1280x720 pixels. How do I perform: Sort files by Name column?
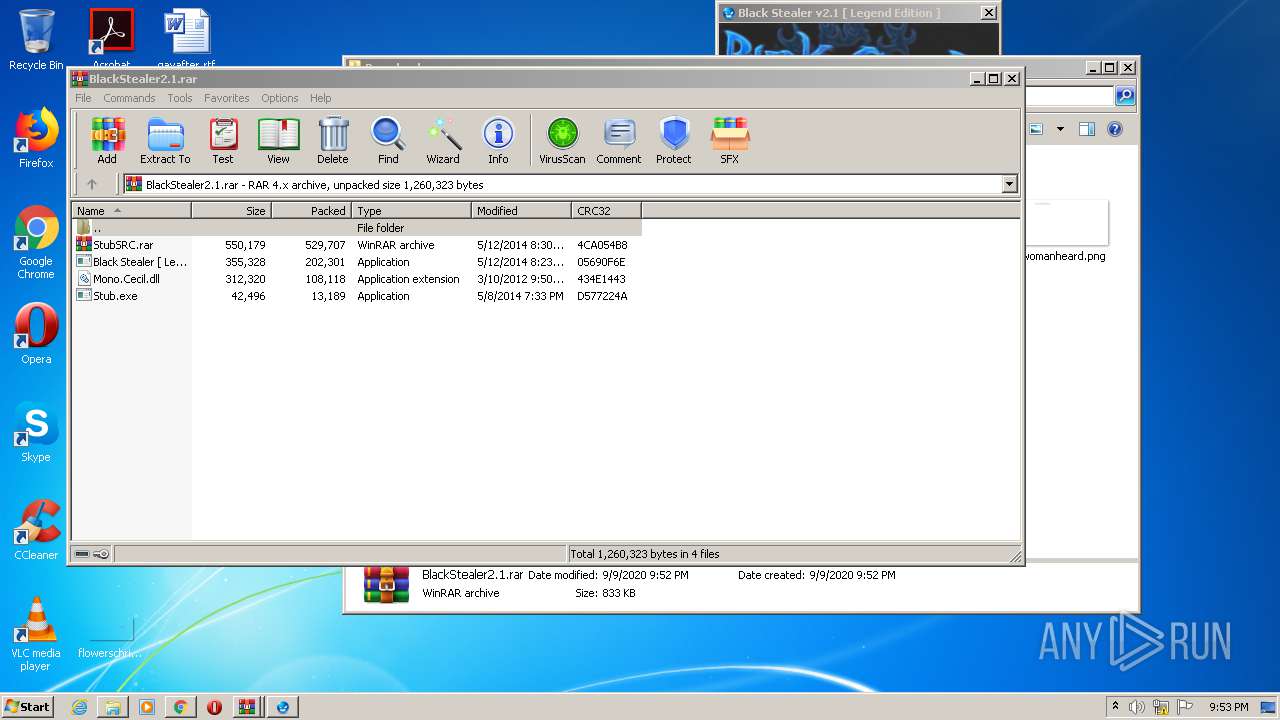[x=131, y=211]
